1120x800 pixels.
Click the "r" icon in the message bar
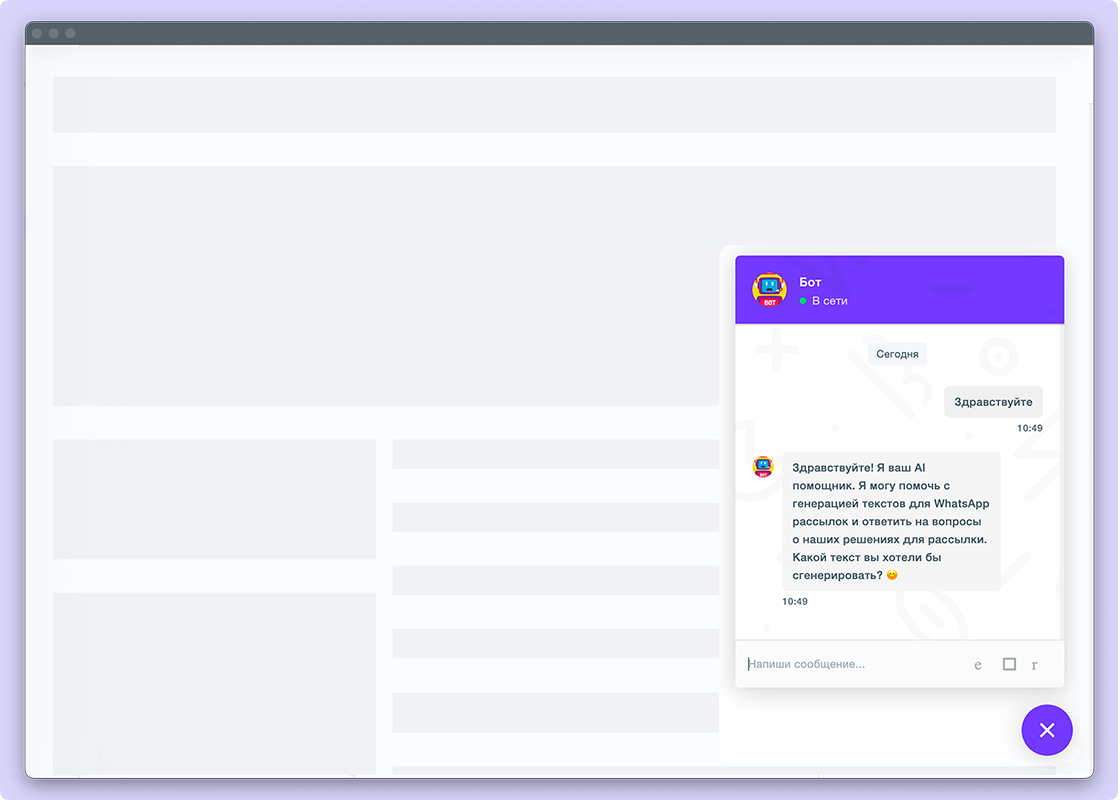1034,665
